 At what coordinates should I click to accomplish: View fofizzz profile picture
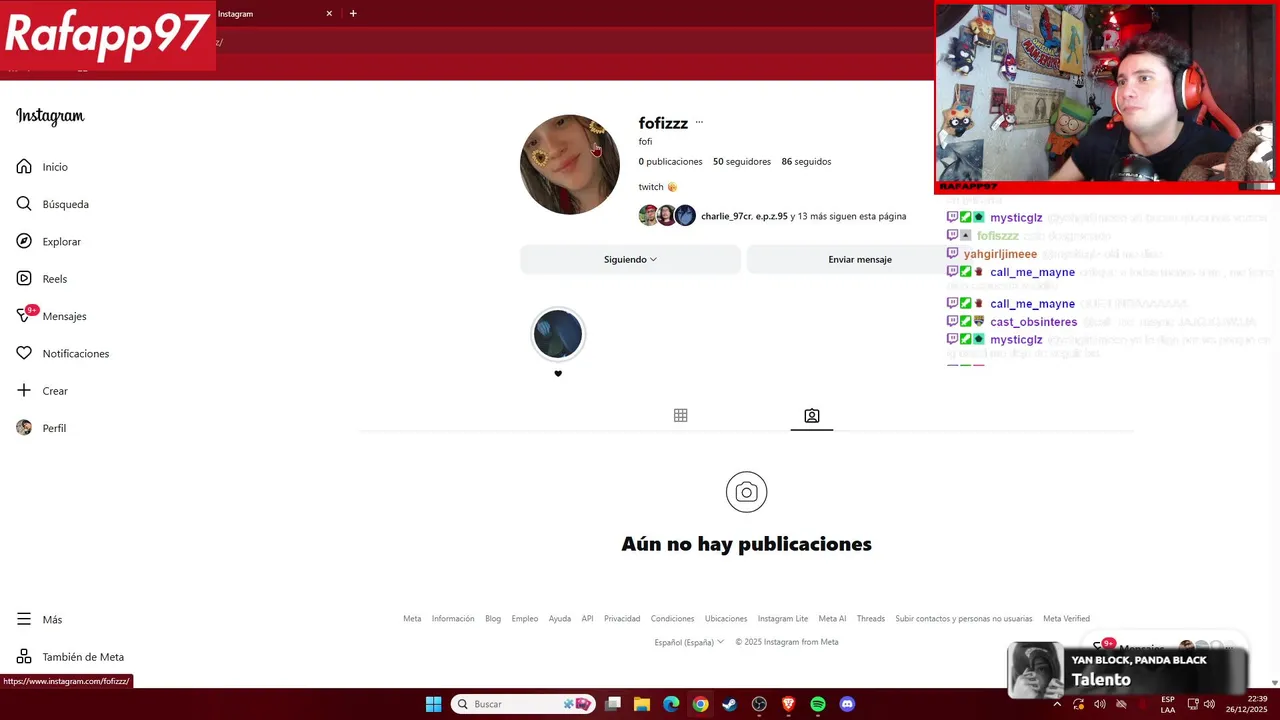pos(570,164)
